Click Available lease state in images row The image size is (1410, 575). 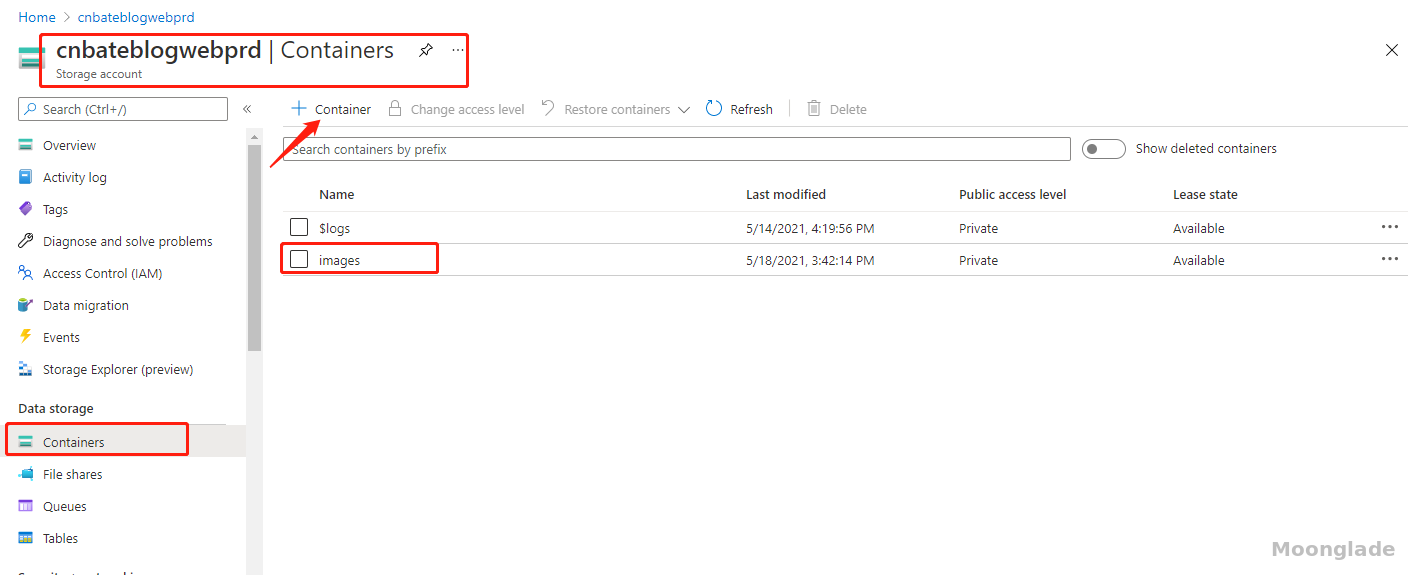click(x=1198, y=260)
